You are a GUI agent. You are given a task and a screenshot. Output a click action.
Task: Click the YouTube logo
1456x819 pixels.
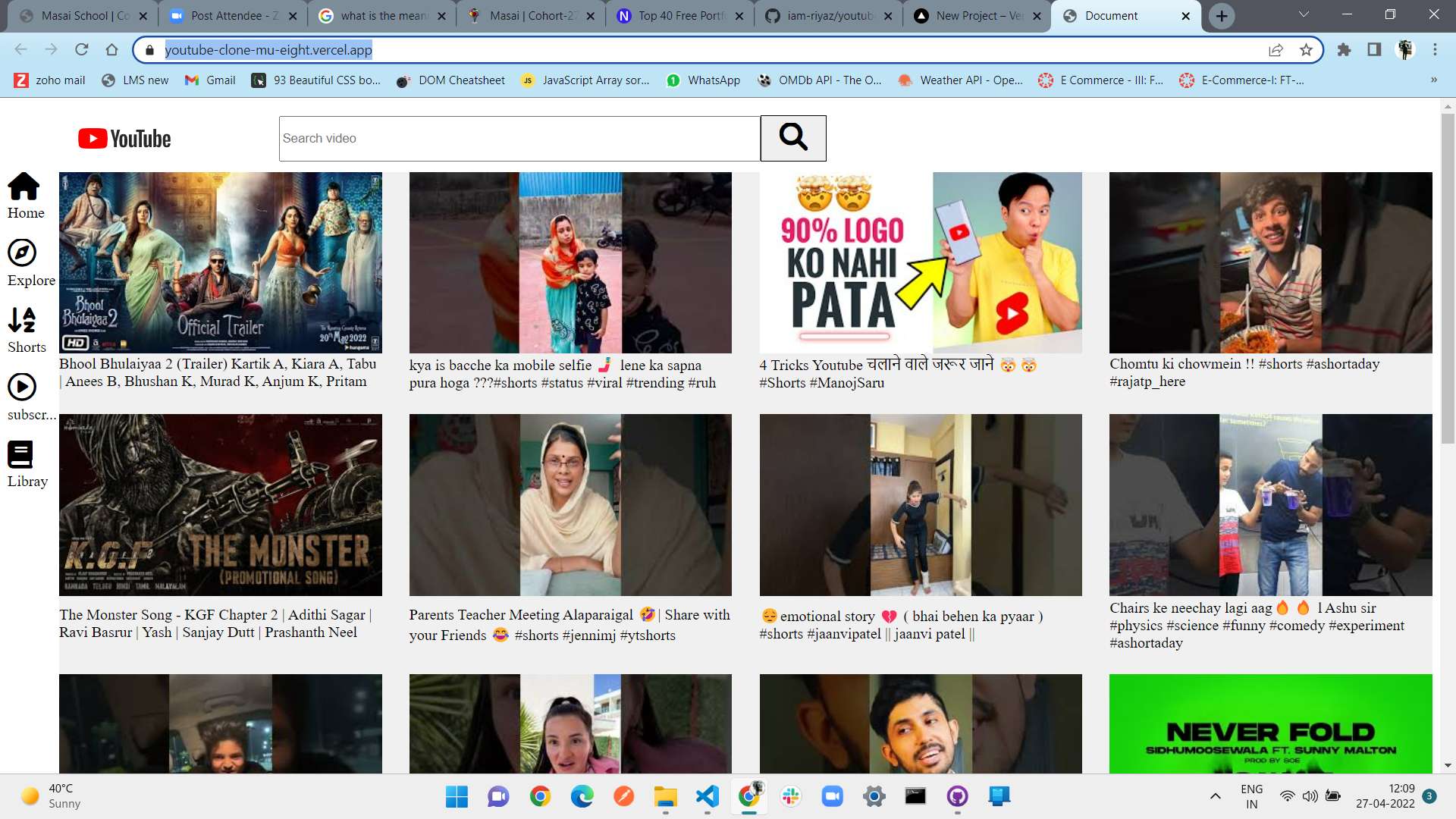point(124,138)
